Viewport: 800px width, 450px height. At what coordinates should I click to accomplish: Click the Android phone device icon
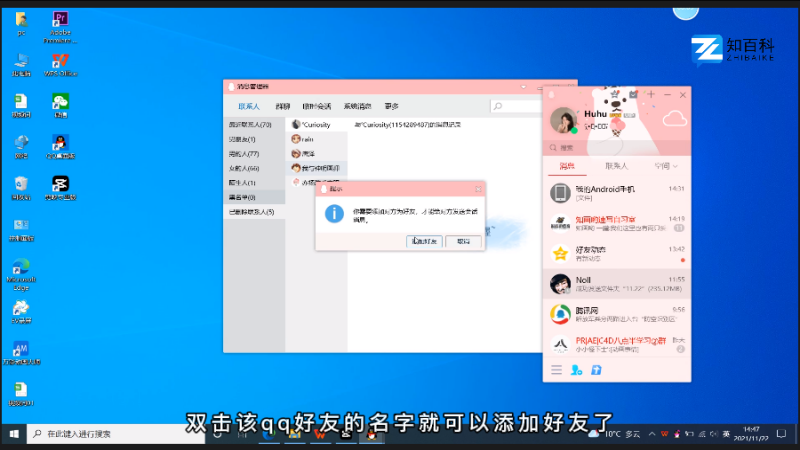click(560, 193)
